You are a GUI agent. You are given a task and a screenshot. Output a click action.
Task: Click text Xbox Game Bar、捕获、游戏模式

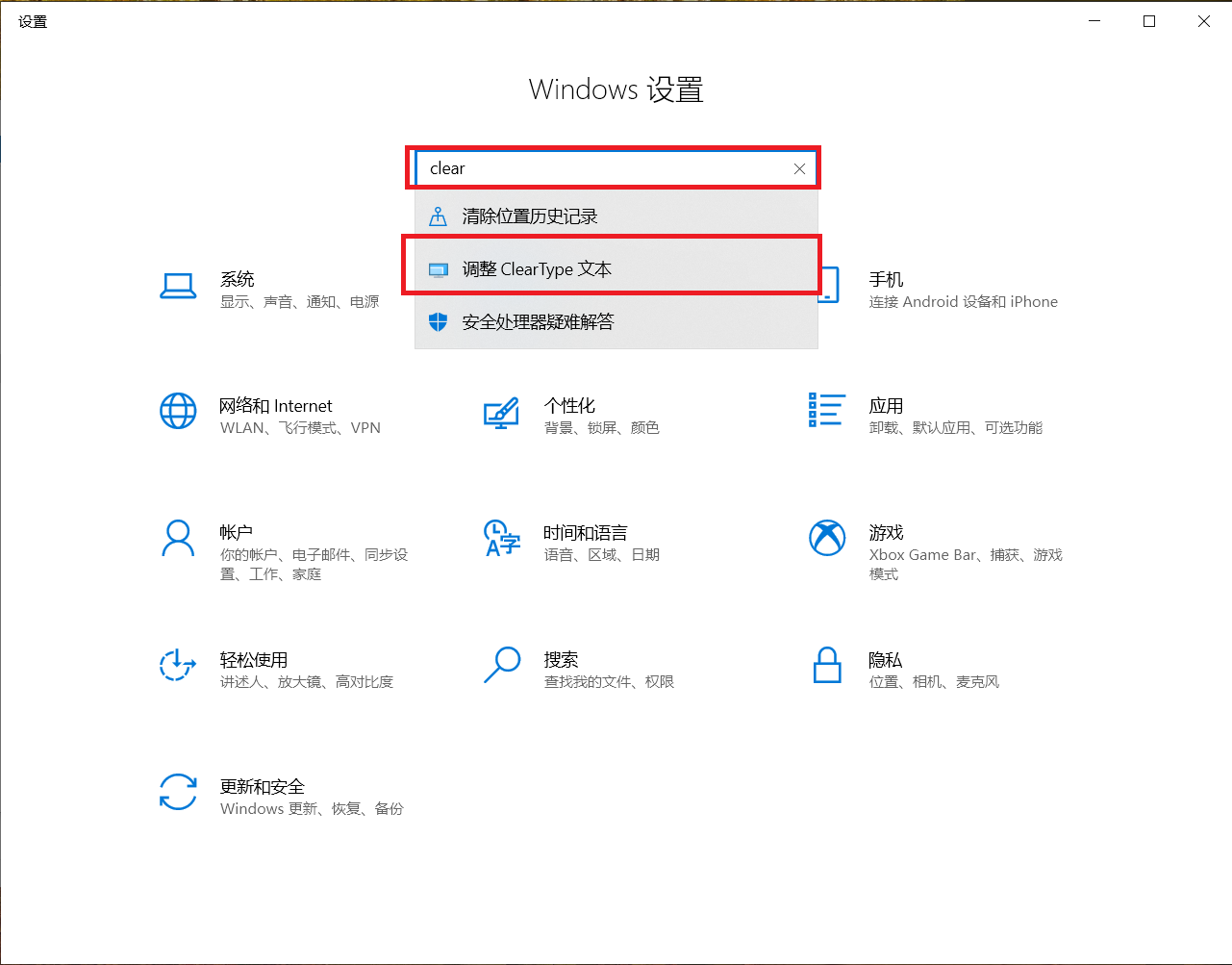click(x=966, y=565)
